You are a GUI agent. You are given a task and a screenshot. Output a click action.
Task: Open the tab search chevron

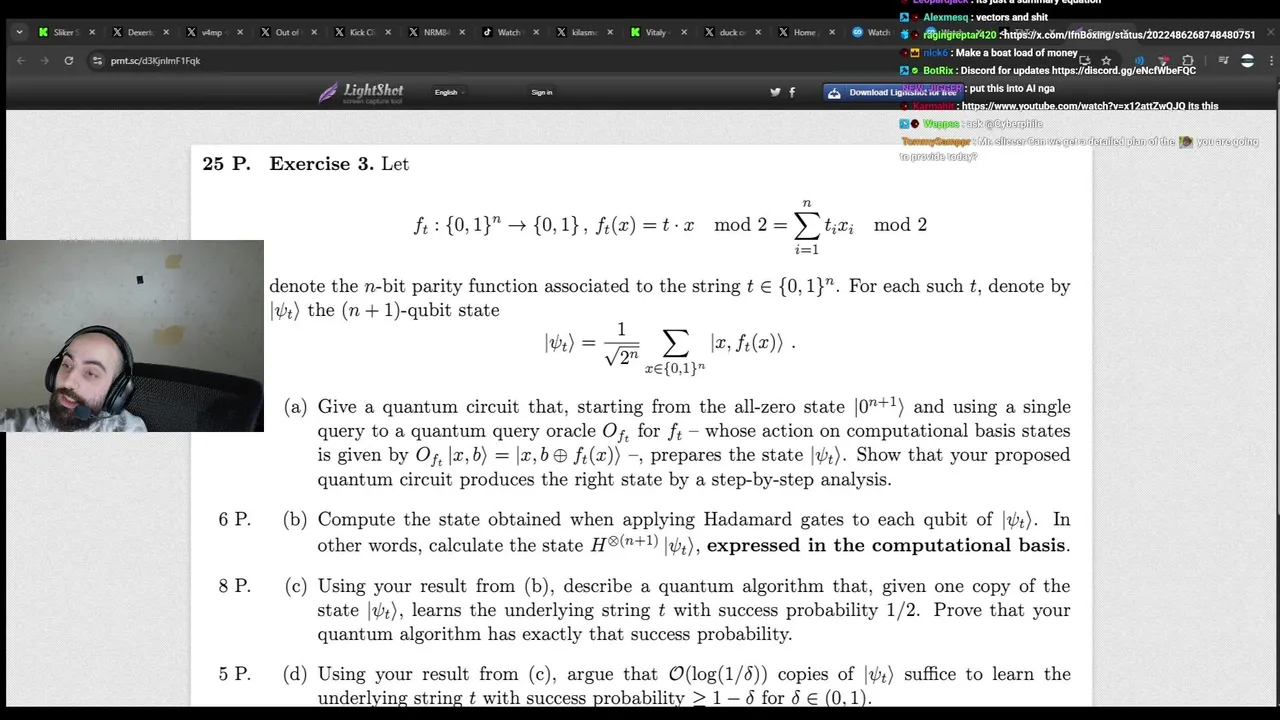coord(18,32)
